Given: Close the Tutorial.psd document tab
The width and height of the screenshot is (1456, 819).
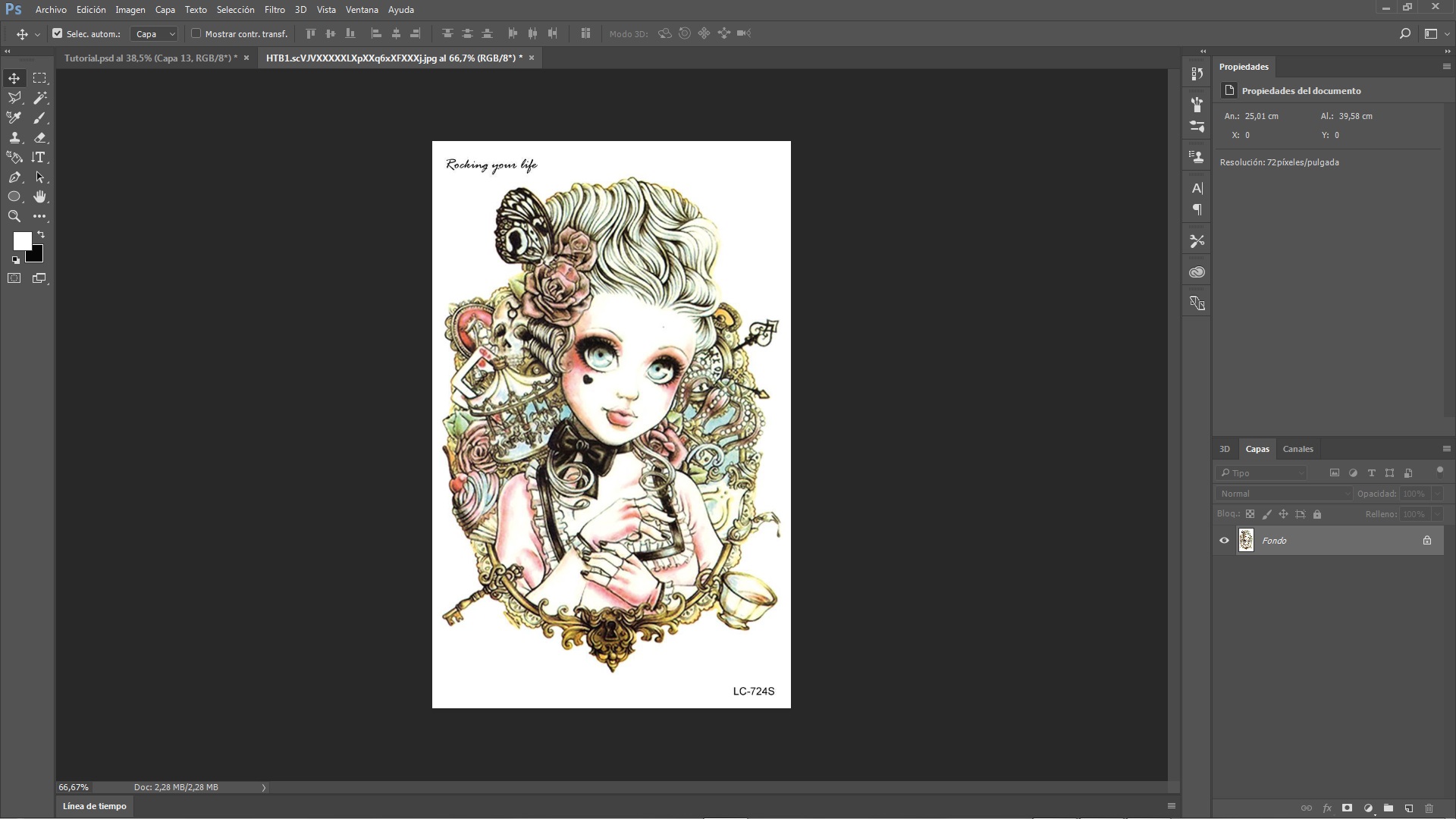Looking at the screenshot, I should click(x=246, y=58).
